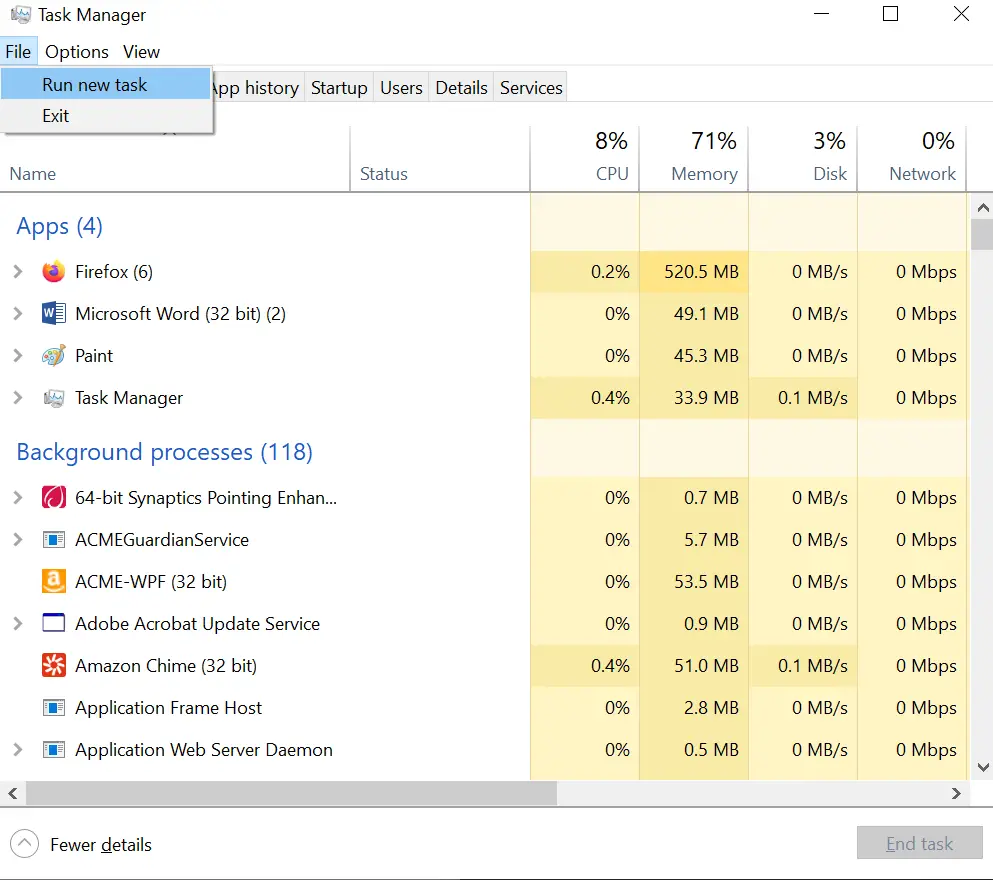Click the Synaptics Pointing icon
The image size is (993, 880).
(x=54, y=497)
